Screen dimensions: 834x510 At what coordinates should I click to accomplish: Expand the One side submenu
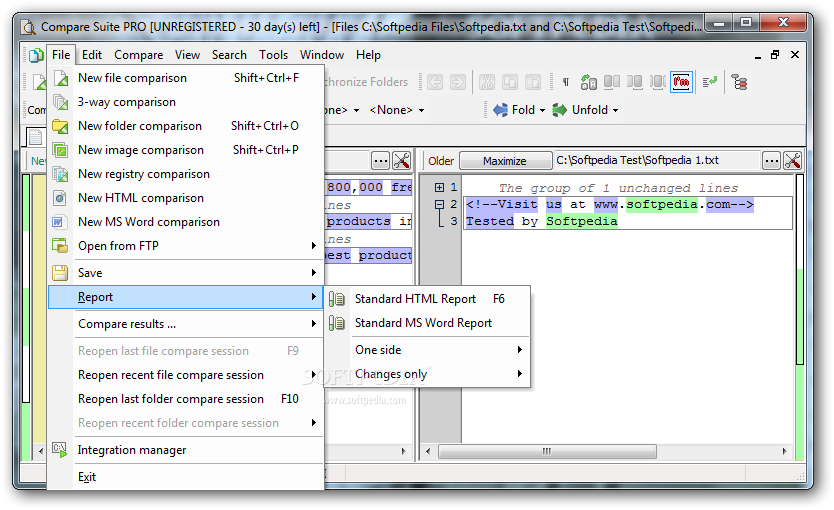(x=520, y=349)
